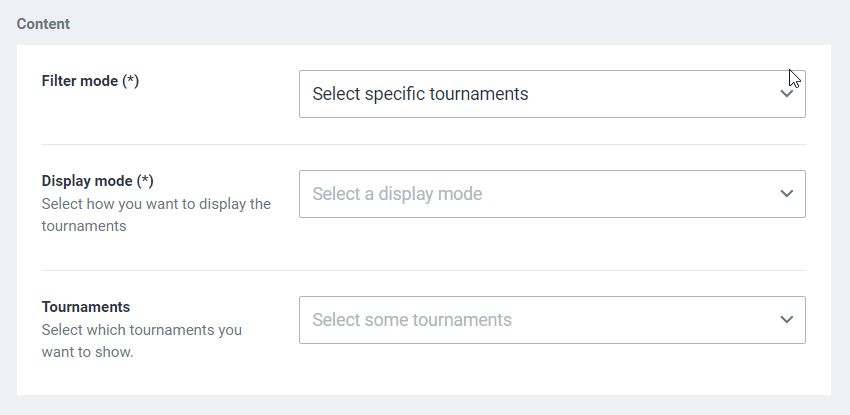
Task: Click the 'Select specific tournaments' value text
Action: pos(420,94)
